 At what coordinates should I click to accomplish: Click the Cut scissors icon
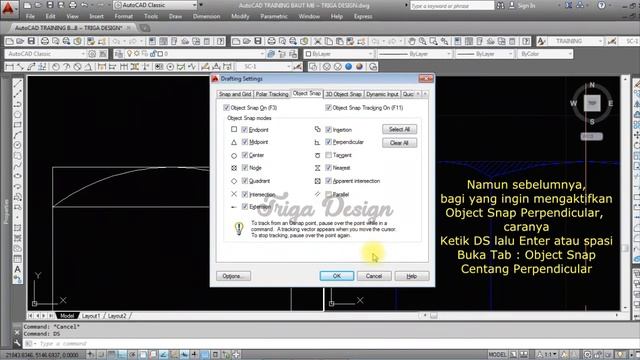[318, 41]
